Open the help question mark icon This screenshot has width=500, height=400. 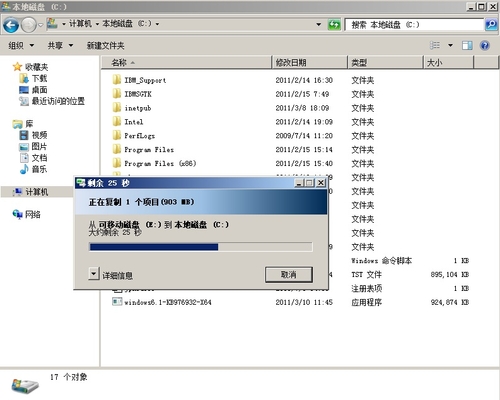(x=485, y=45)
